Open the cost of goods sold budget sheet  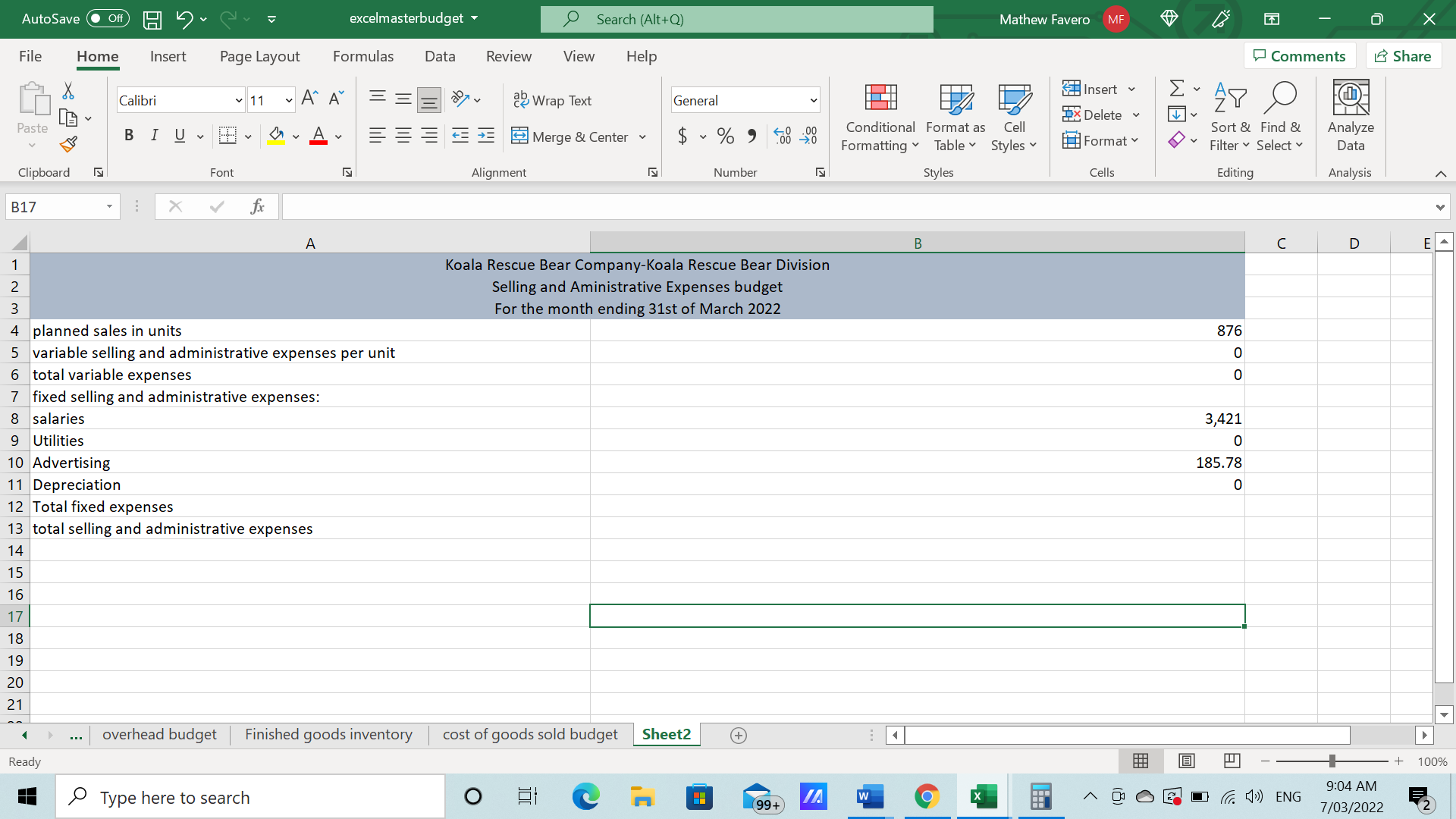tap(529, 734)
